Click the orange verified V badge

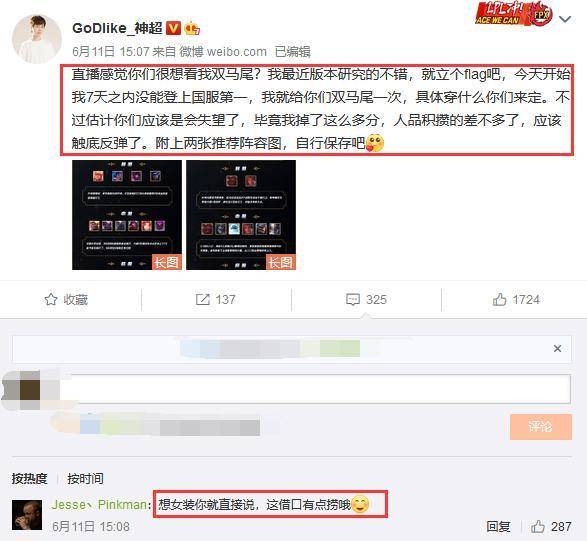173,28
